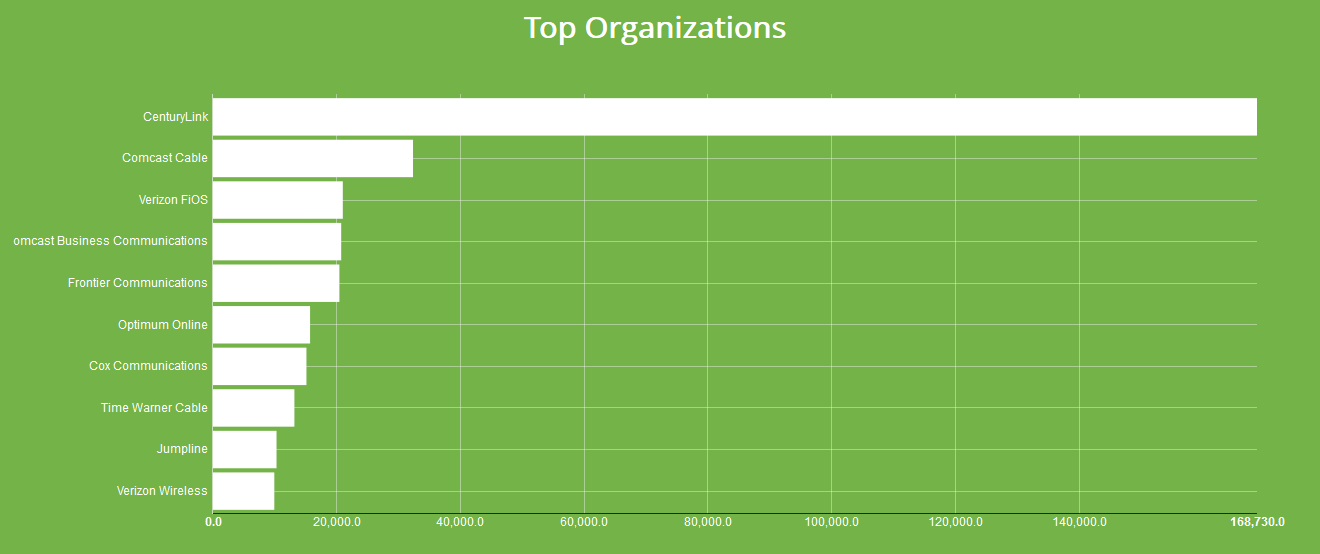Viewport: 1320px width, 554px height.
Task: Click the Jumpline axis label
Action: (x=183, y=449)
